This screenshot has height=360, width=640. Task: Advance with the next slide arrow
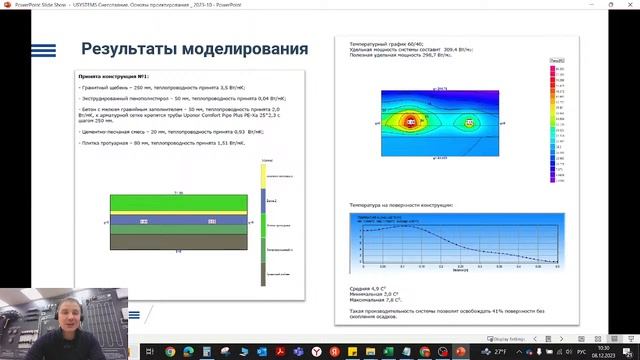click(562, 339)
